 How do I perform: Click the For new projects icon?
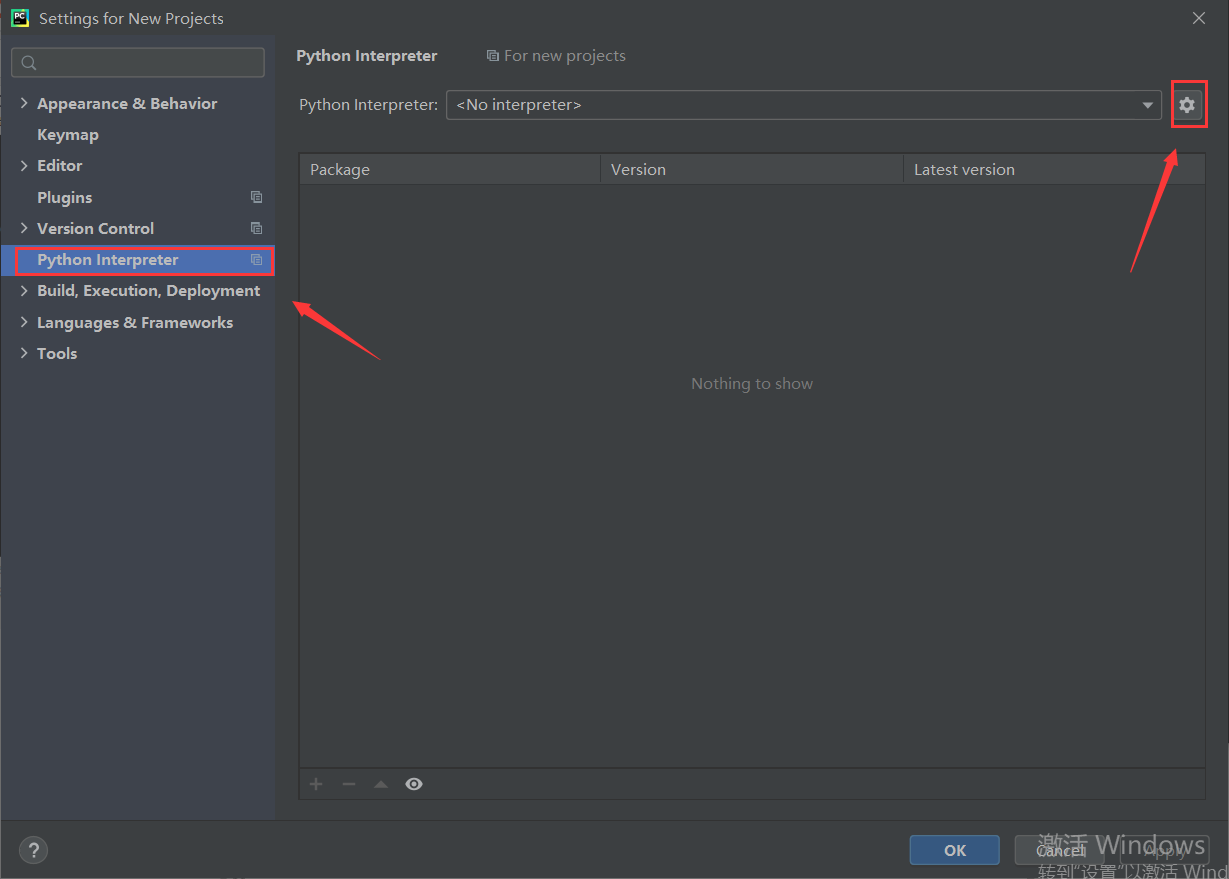[492, 56]
